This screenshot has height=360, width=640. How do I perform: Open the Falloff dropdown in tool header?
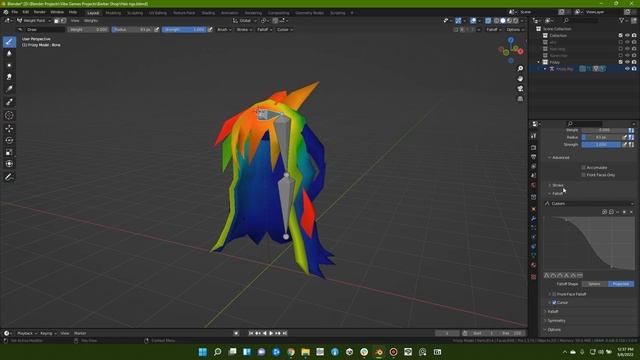click(264, 30)
